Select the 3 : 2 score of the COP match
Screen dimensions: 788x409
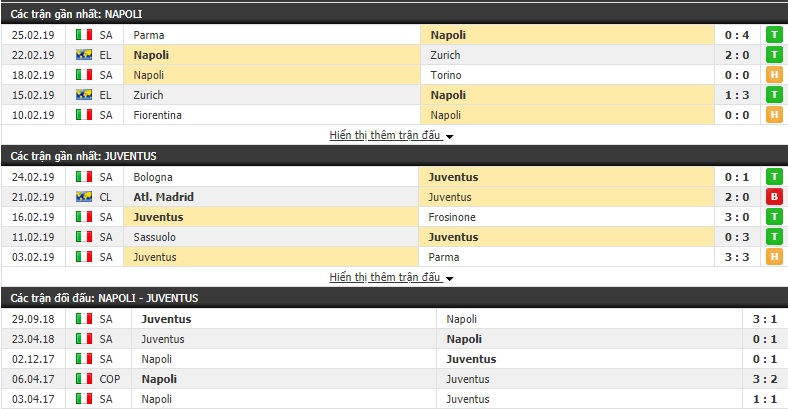coord(764,379)
